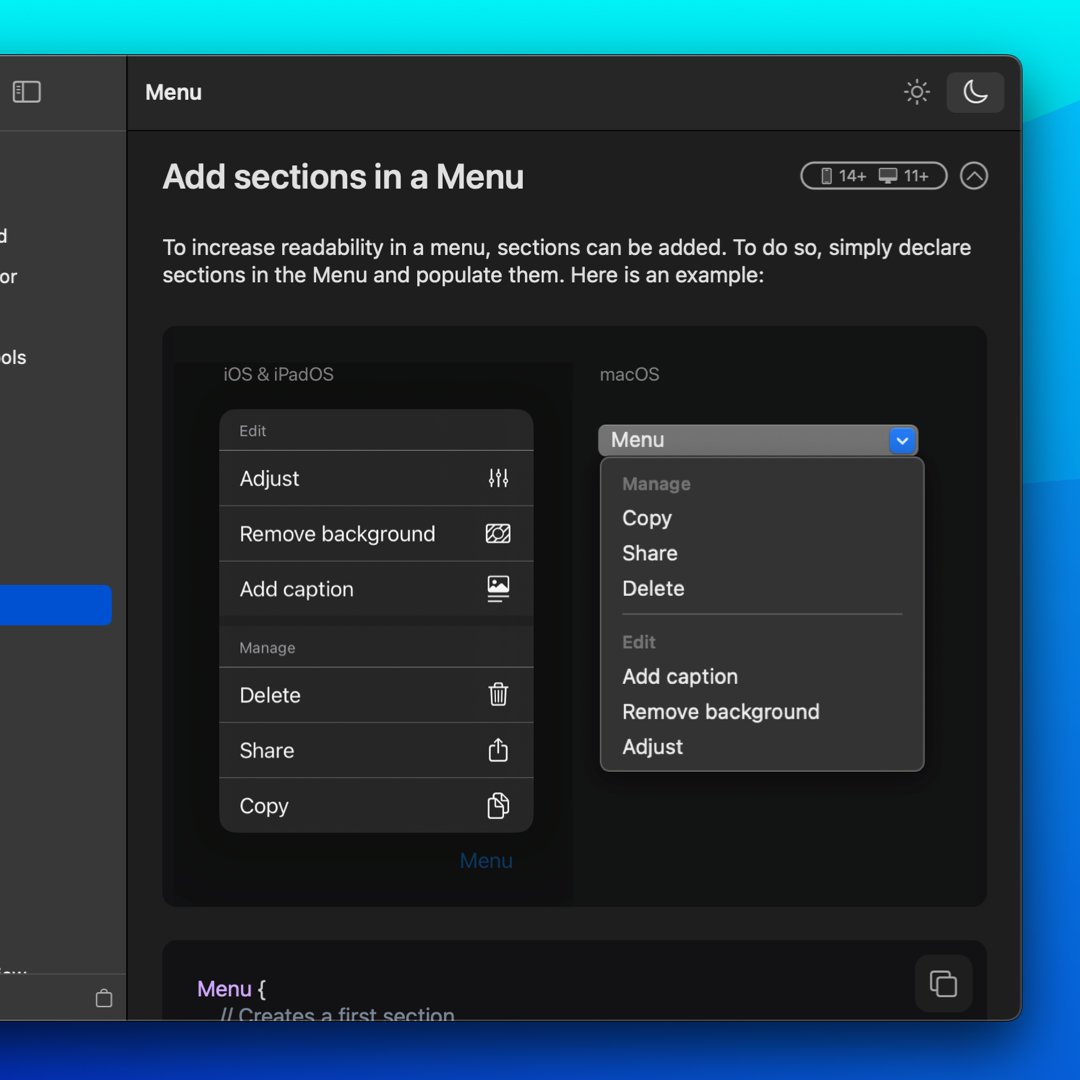Click the Menu title in the toolbar
Image resolution: width=1080 pixels, height=1080 pixels.
click(173, 92)
